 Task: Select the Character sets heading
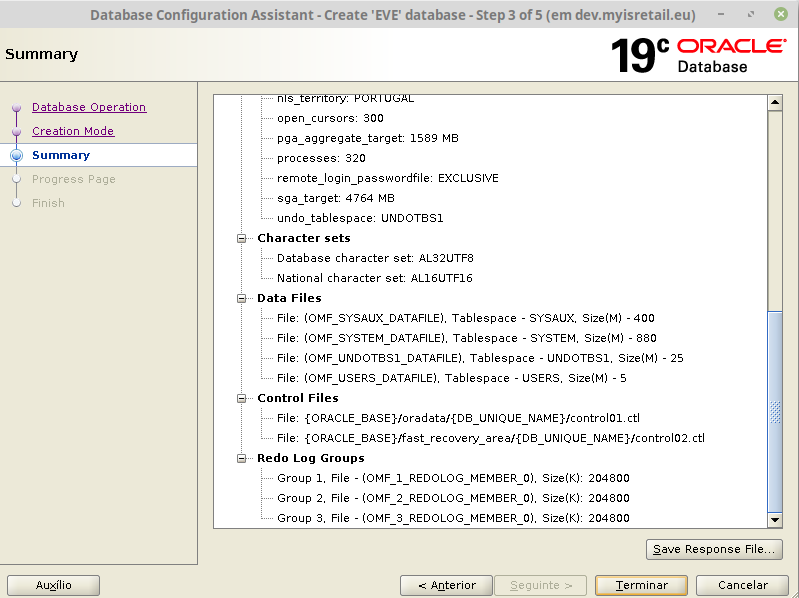304,238
